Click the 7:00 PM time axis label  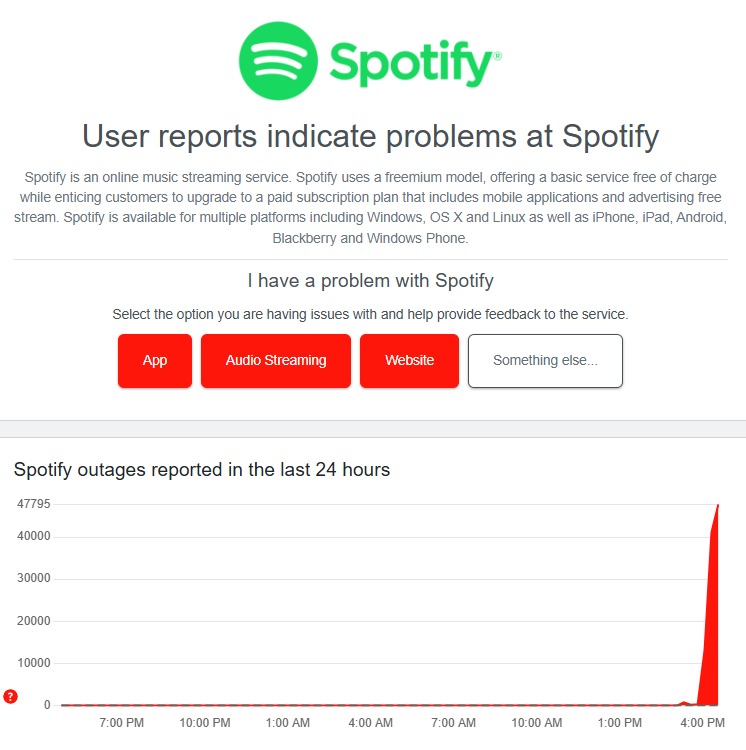coord(121,723)
